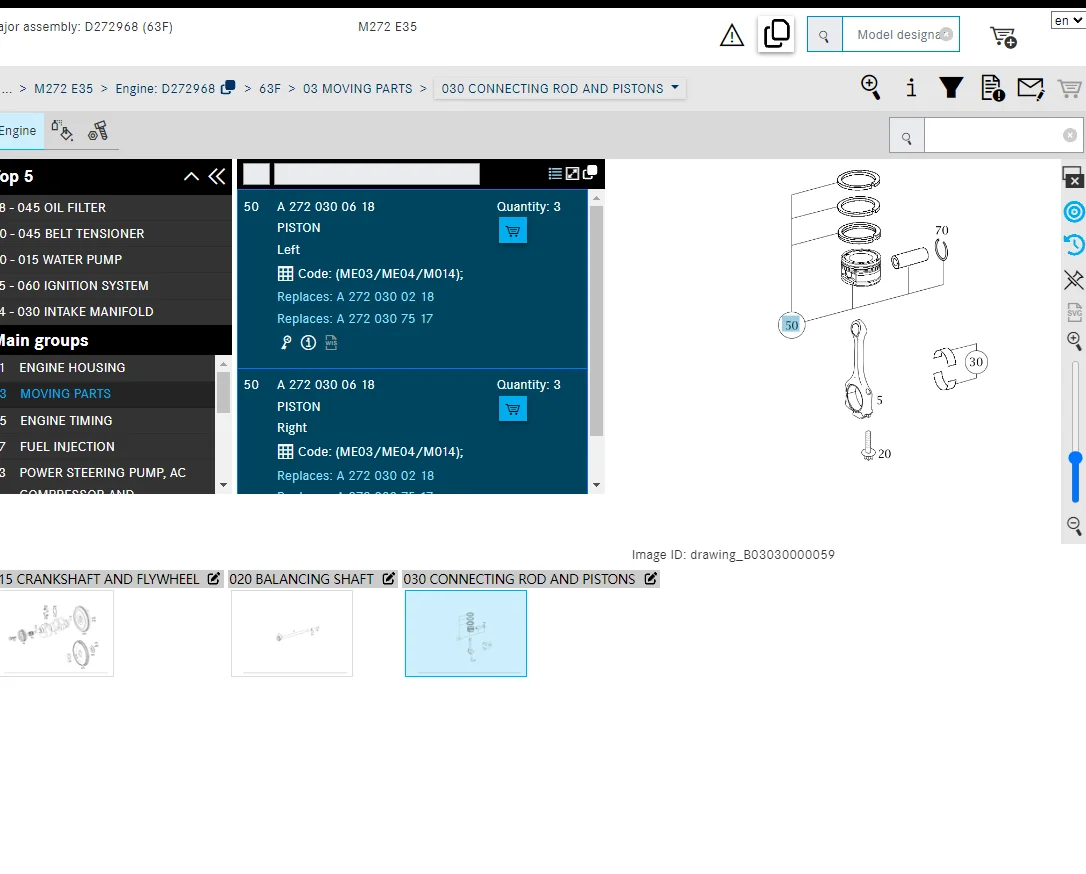Click the filter funnel icon

click(951, 88)
